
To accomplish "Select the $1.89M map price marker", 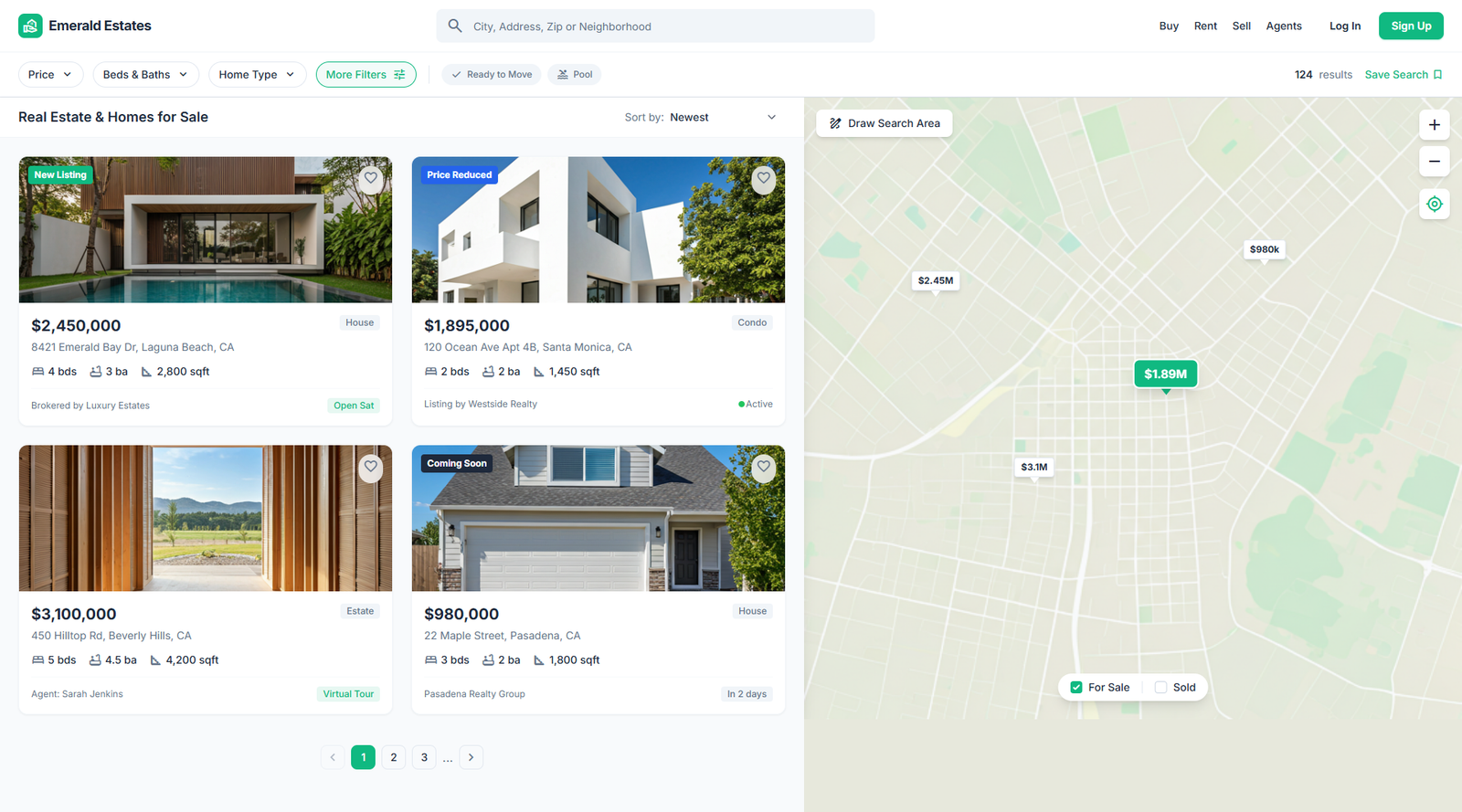I will [x=1165, y=374].
